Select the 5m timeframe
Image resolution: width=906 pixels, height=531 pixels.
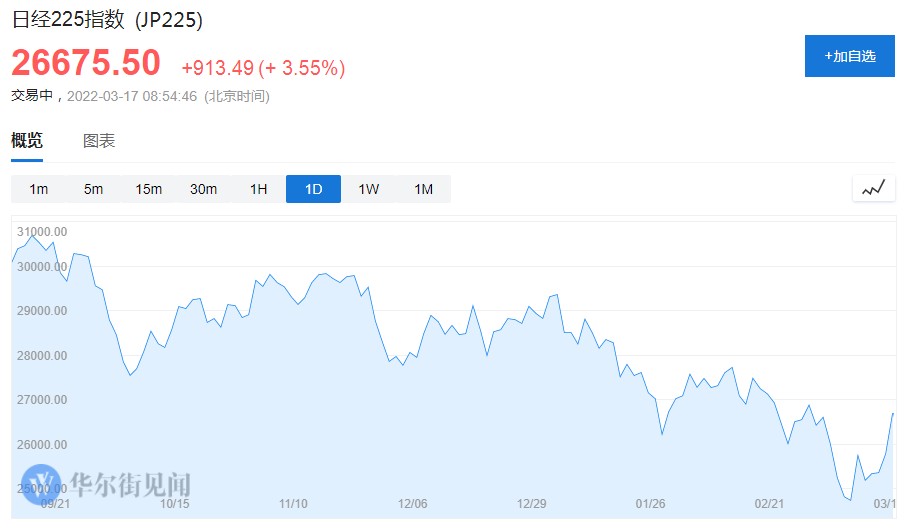pyautogui.click(x=94, y=189)
